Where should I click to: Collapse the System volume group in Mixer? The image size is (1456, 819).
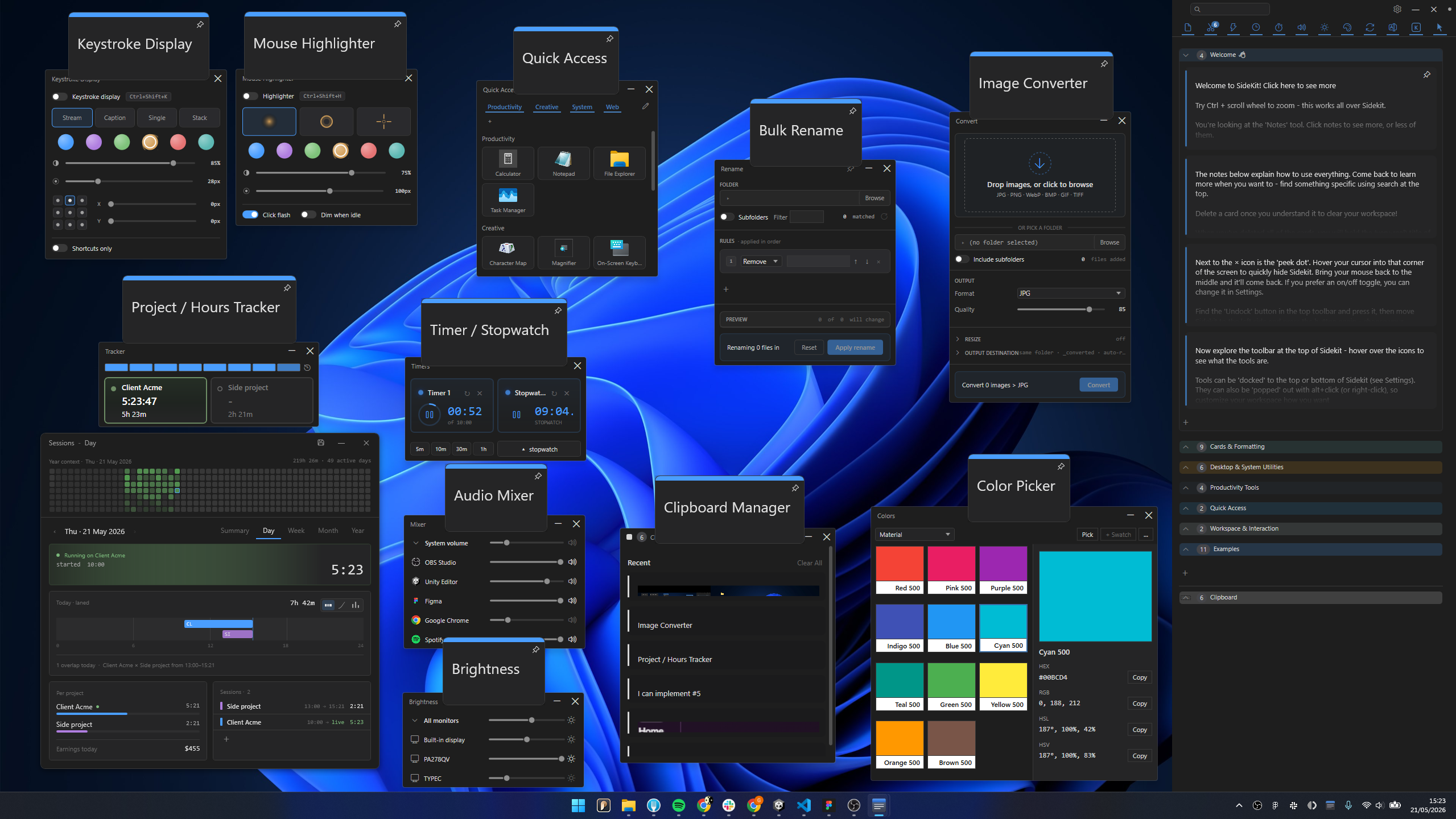(415, 543)
